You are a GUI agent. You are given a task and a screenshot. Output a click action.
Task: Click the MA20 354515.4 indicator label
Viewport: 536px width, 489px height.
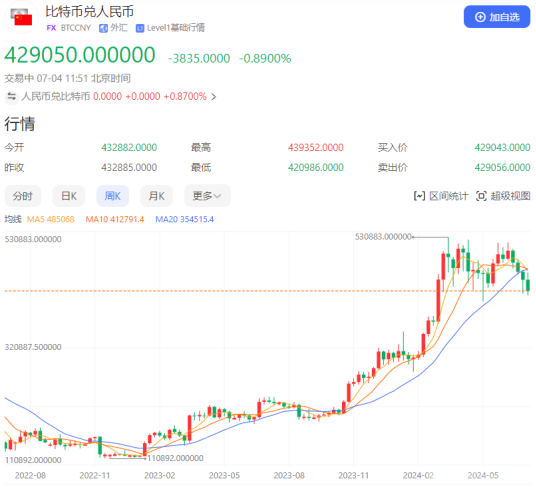click(185, 219)
